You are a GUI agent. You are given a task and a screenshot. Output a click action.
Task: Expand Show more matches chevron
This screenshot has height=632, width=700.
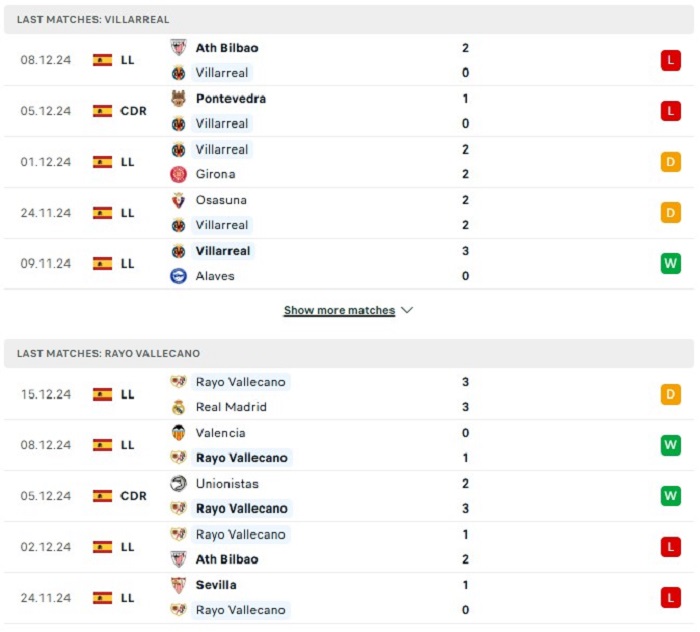coord(407,310)
